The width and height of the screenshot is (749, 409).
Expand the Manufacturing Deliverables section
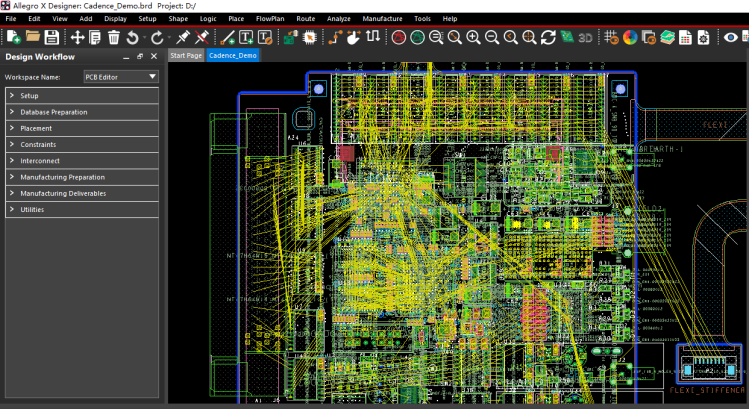(x=82, y=193)
